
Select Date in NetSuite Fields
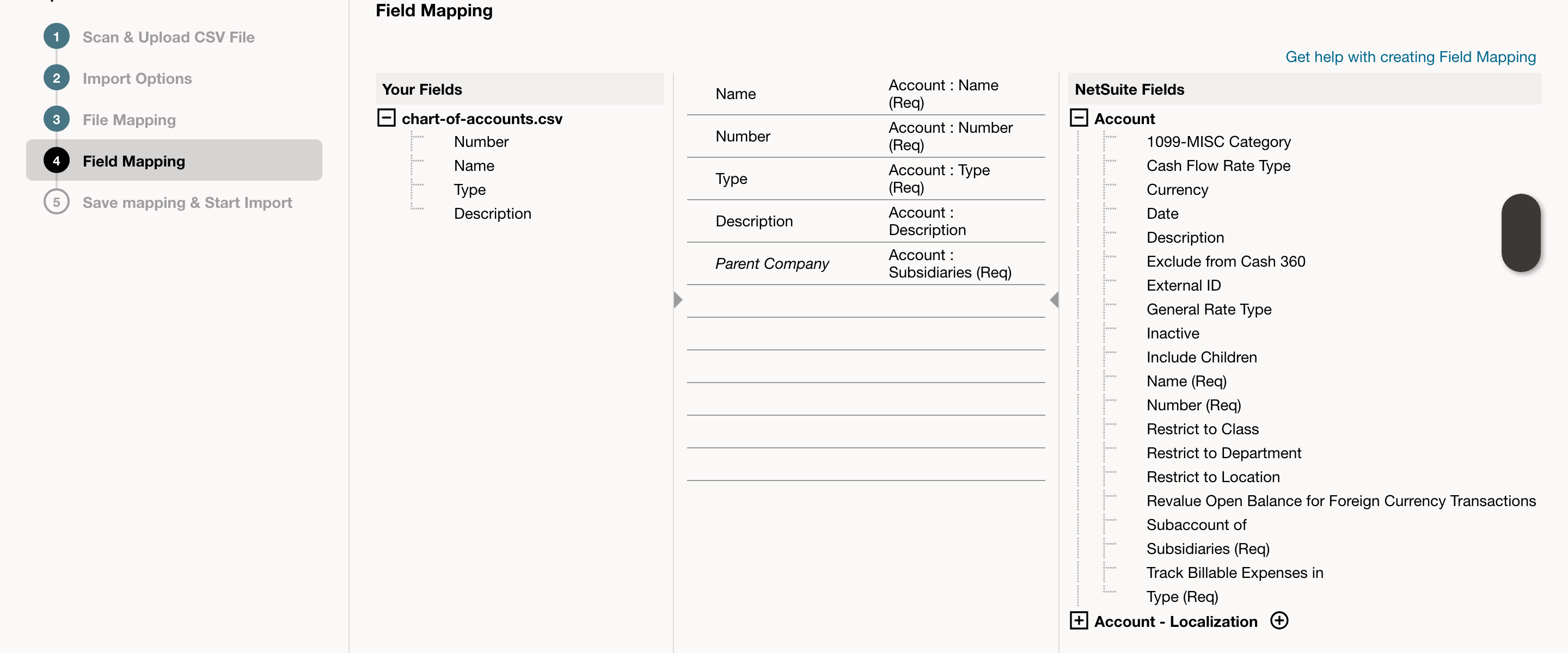1162,214
